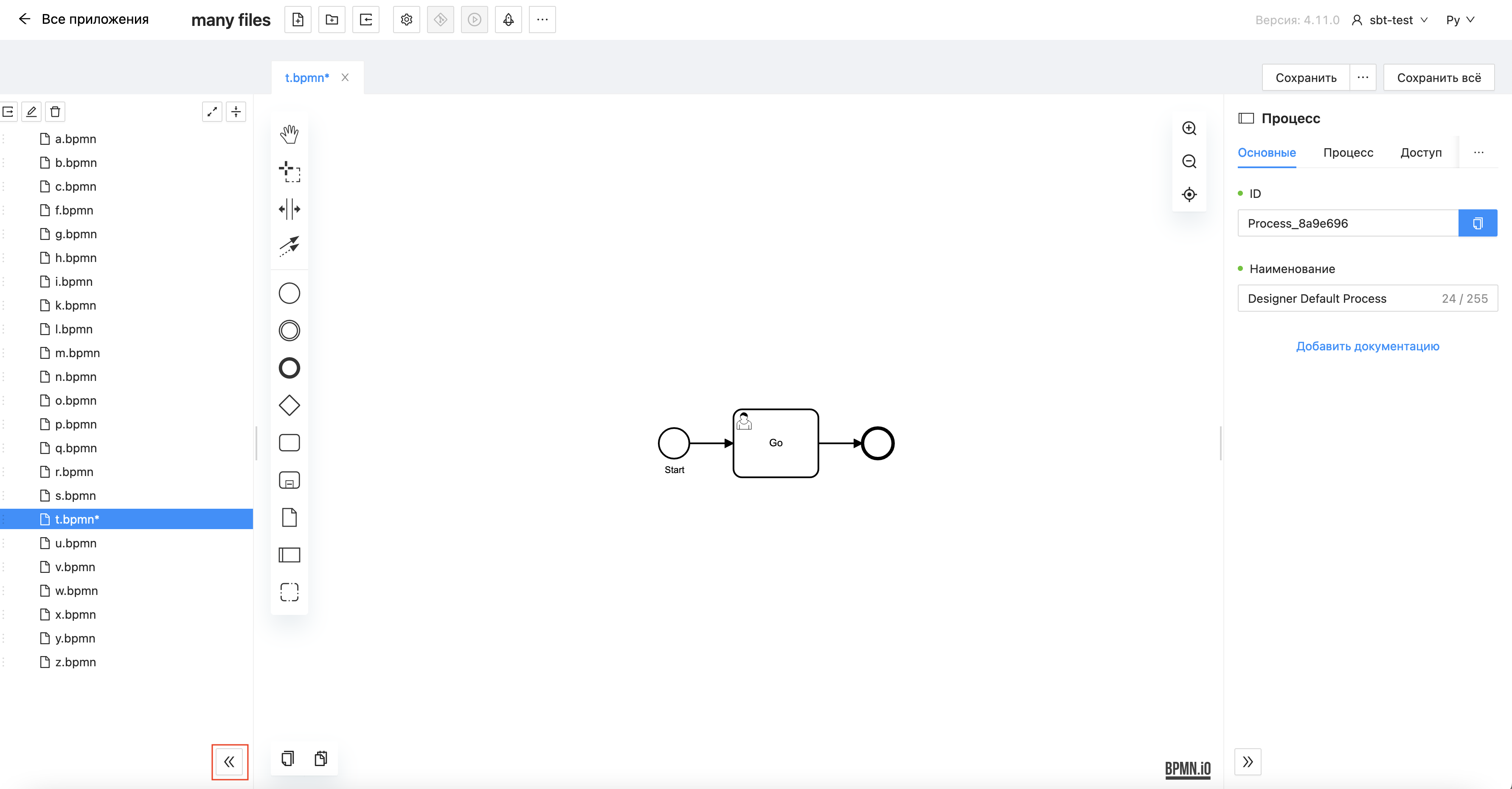Open the Ру language dropdown
The width and height of the screenshot is (1512, 789).
click(x=1460, y=20)
